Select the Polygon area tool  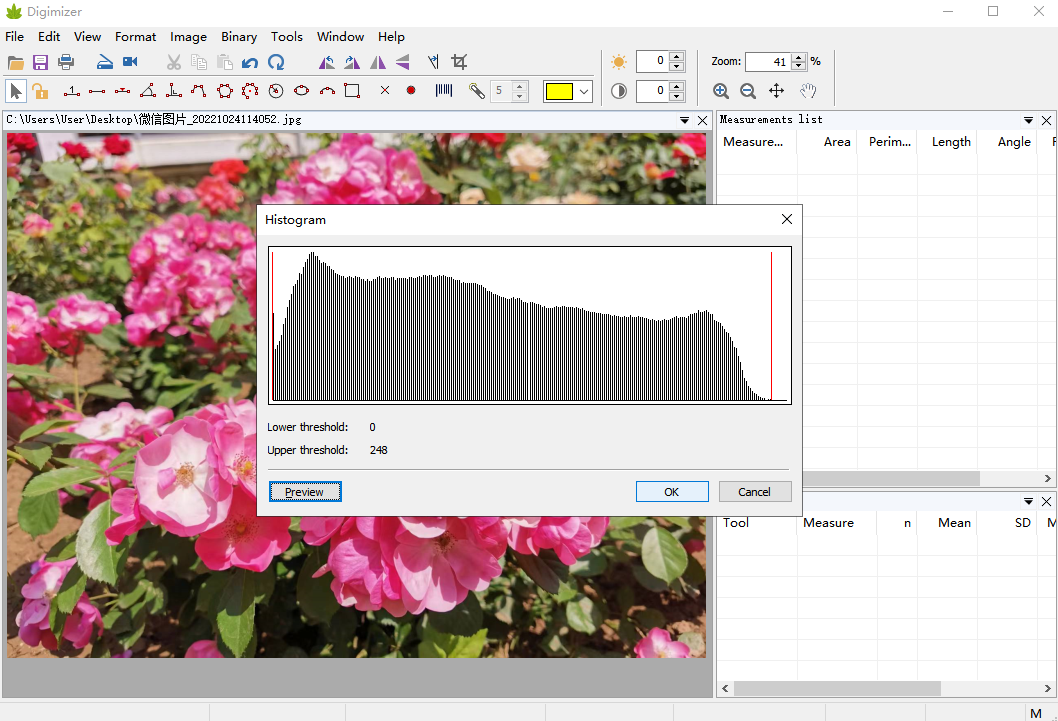[225, 90]
